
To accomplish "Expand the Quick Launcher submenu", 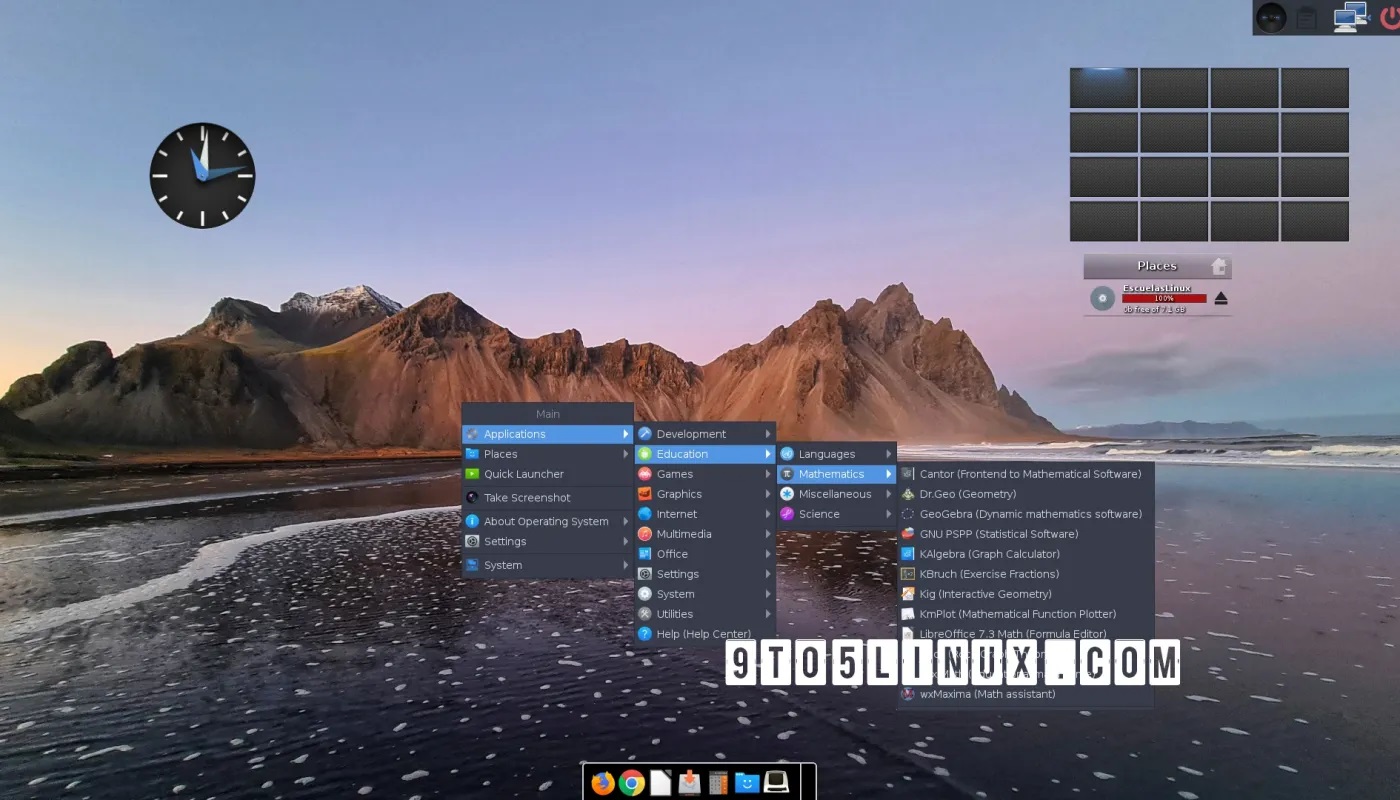I will [547, 474].
